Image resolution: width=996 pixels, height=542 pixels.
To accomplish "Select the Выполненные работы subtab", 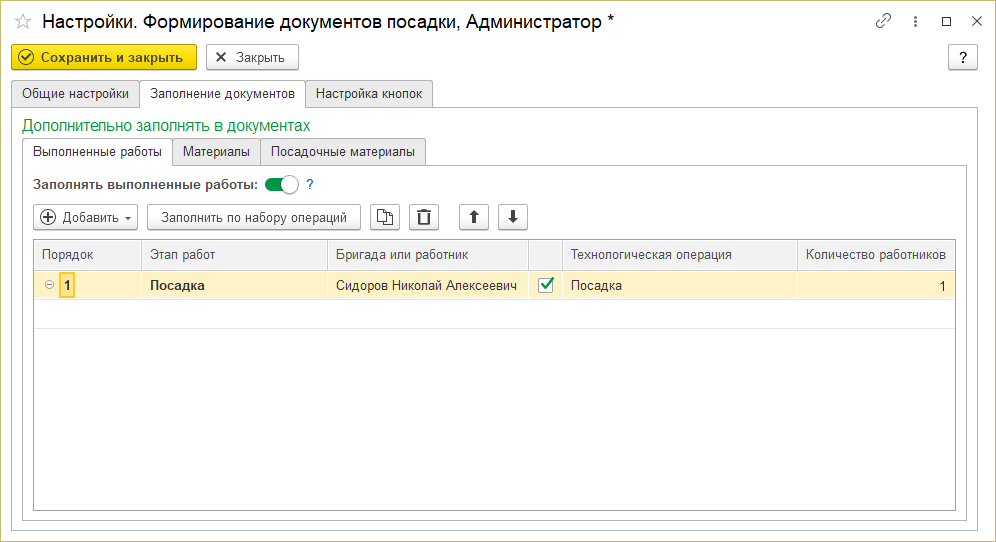I will pyautogui.click(x=97, y=152).
